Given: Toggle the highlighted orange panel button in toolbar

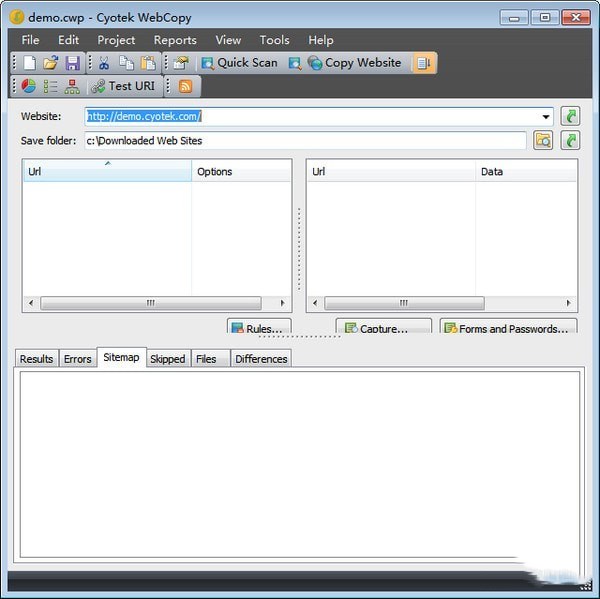Looking at the screenshot, I should pyautogui.click(x=424, y=63).
